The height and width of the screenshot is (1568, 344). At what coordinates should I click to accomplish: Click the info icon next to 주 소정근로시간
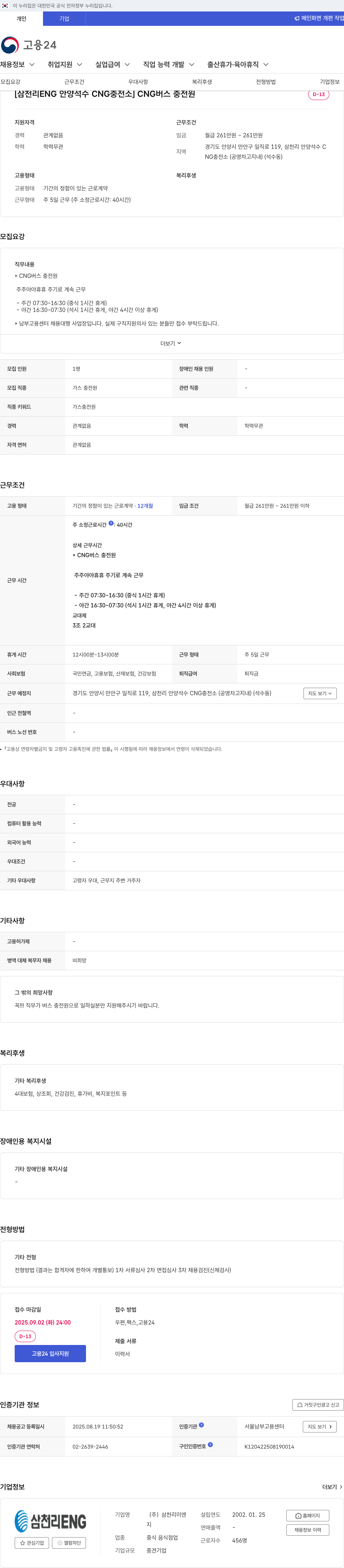point(111,524)
